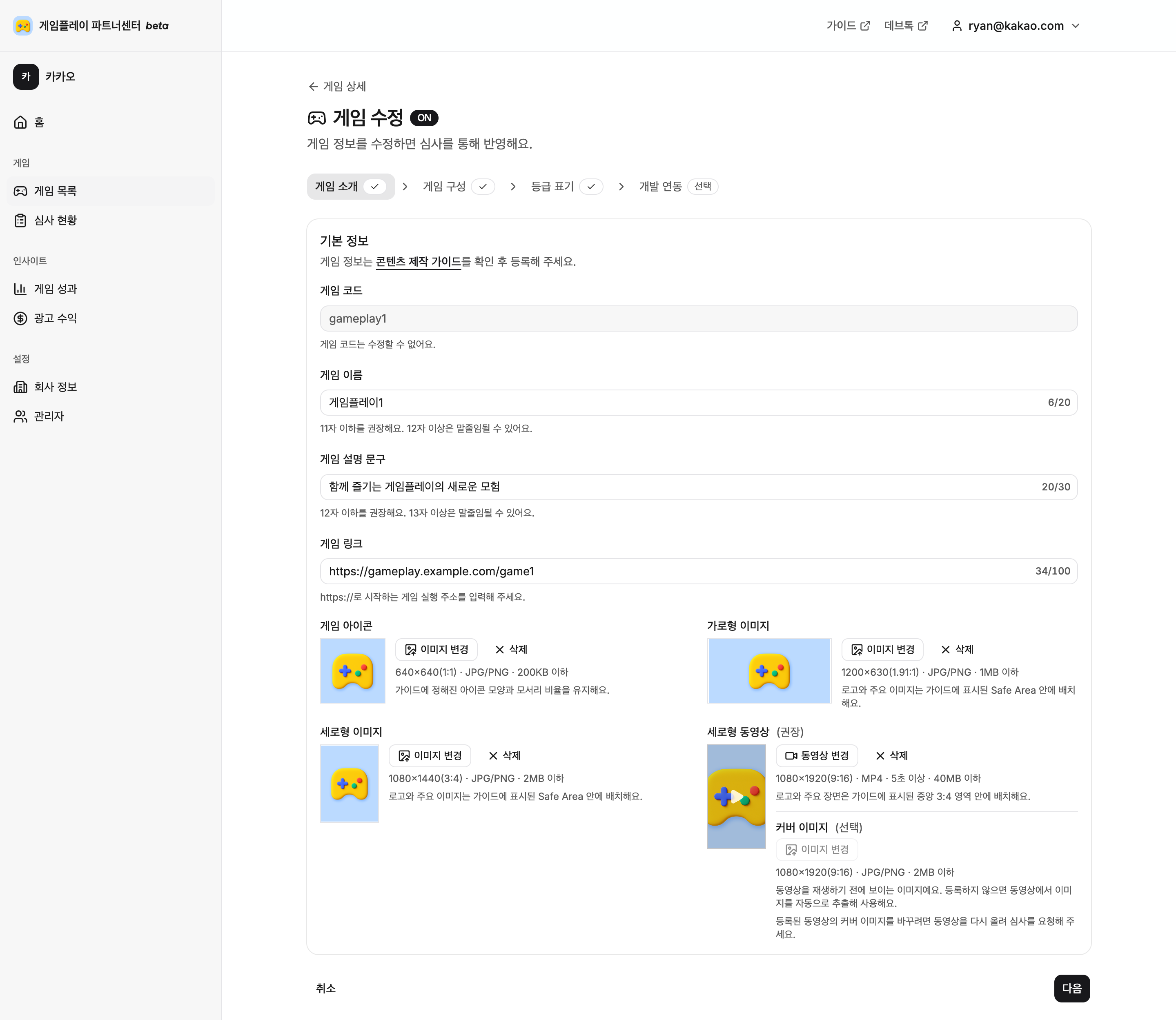The image size is (1176, 1020).
Task: Click the 세로형 이미지 thumbnail
Action: (x=350, y=784)
